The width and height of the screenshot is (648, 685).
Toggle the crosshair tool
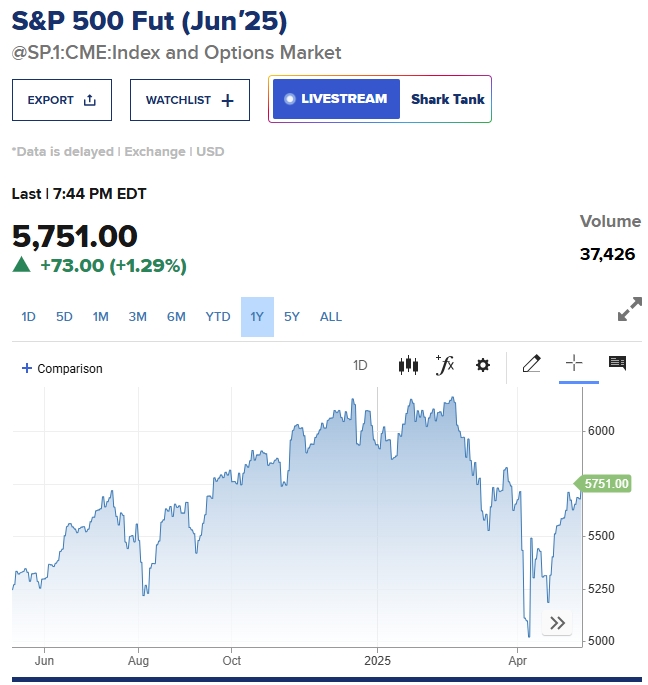pyautogui.click(x=574, y=363)
